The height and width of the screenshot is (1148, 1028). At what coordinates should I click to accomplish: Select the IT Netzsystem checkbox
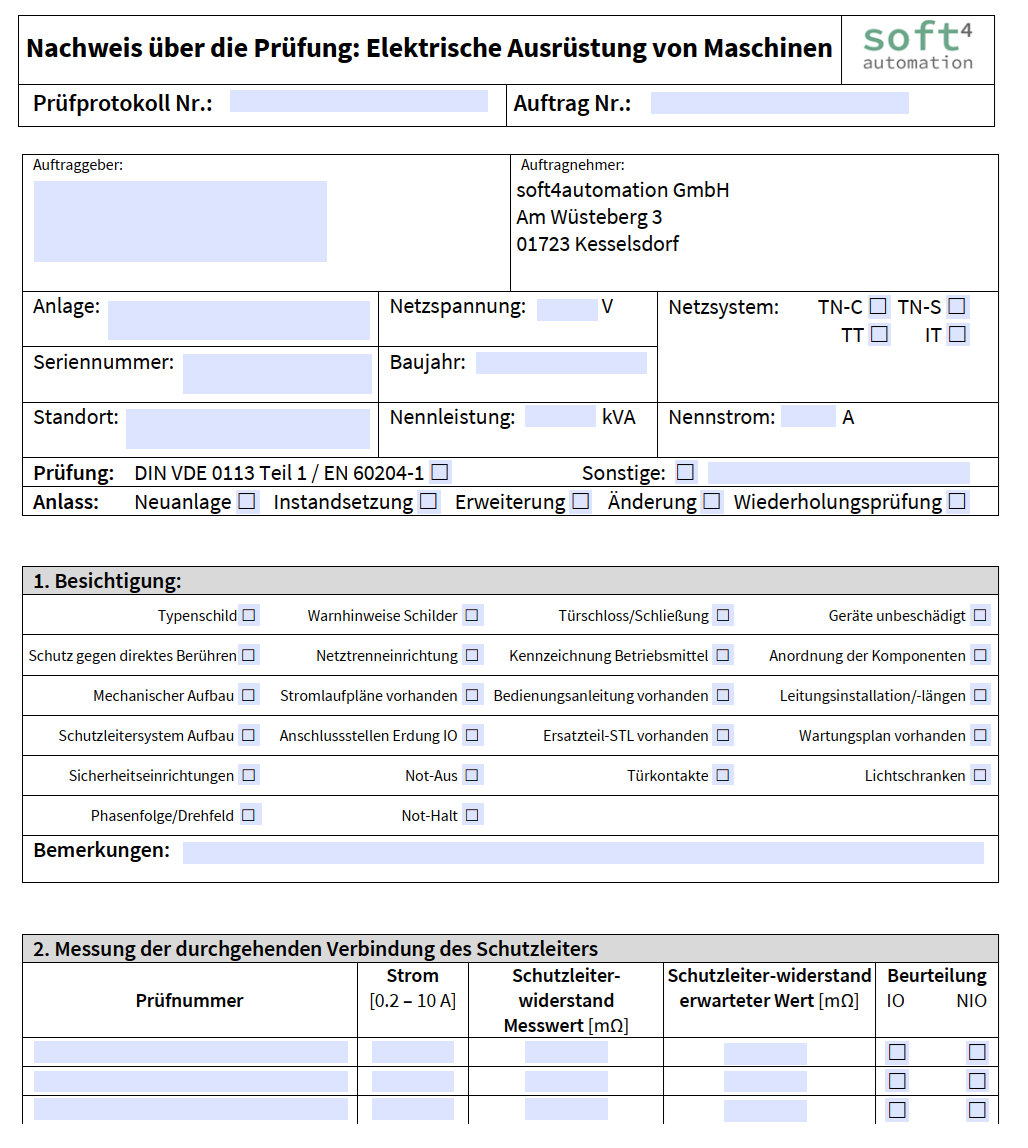click(957, 335)
